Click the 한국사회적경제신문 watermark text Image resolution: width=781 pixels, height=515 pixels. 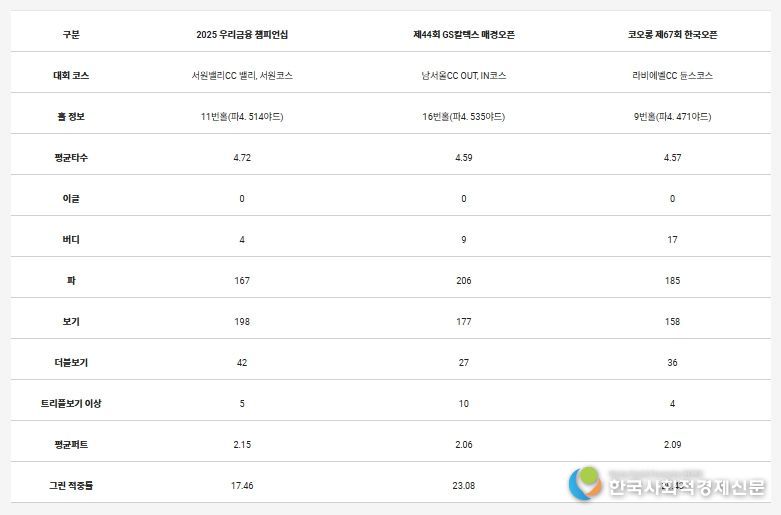[x=685, y=487]
